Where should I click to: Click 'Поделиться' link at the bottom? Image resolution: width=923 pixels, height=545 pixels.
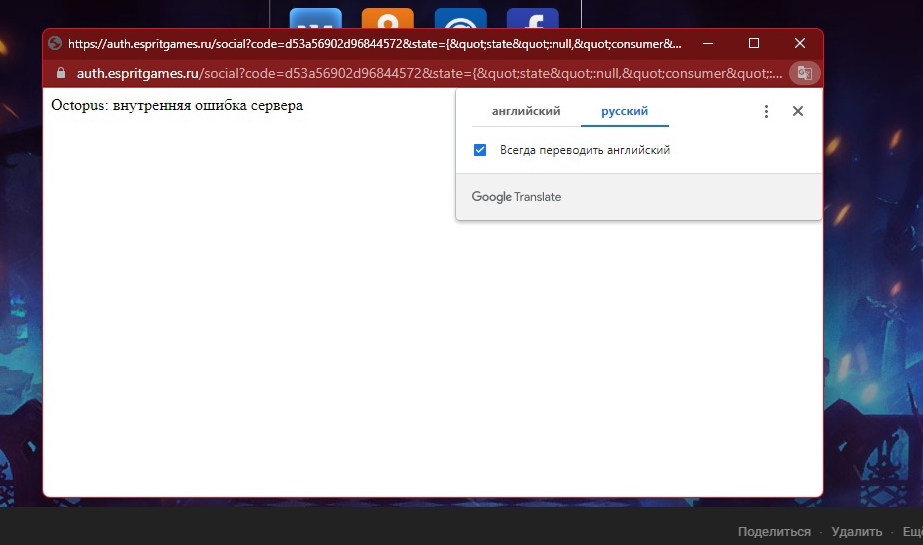tap(774, 531)
